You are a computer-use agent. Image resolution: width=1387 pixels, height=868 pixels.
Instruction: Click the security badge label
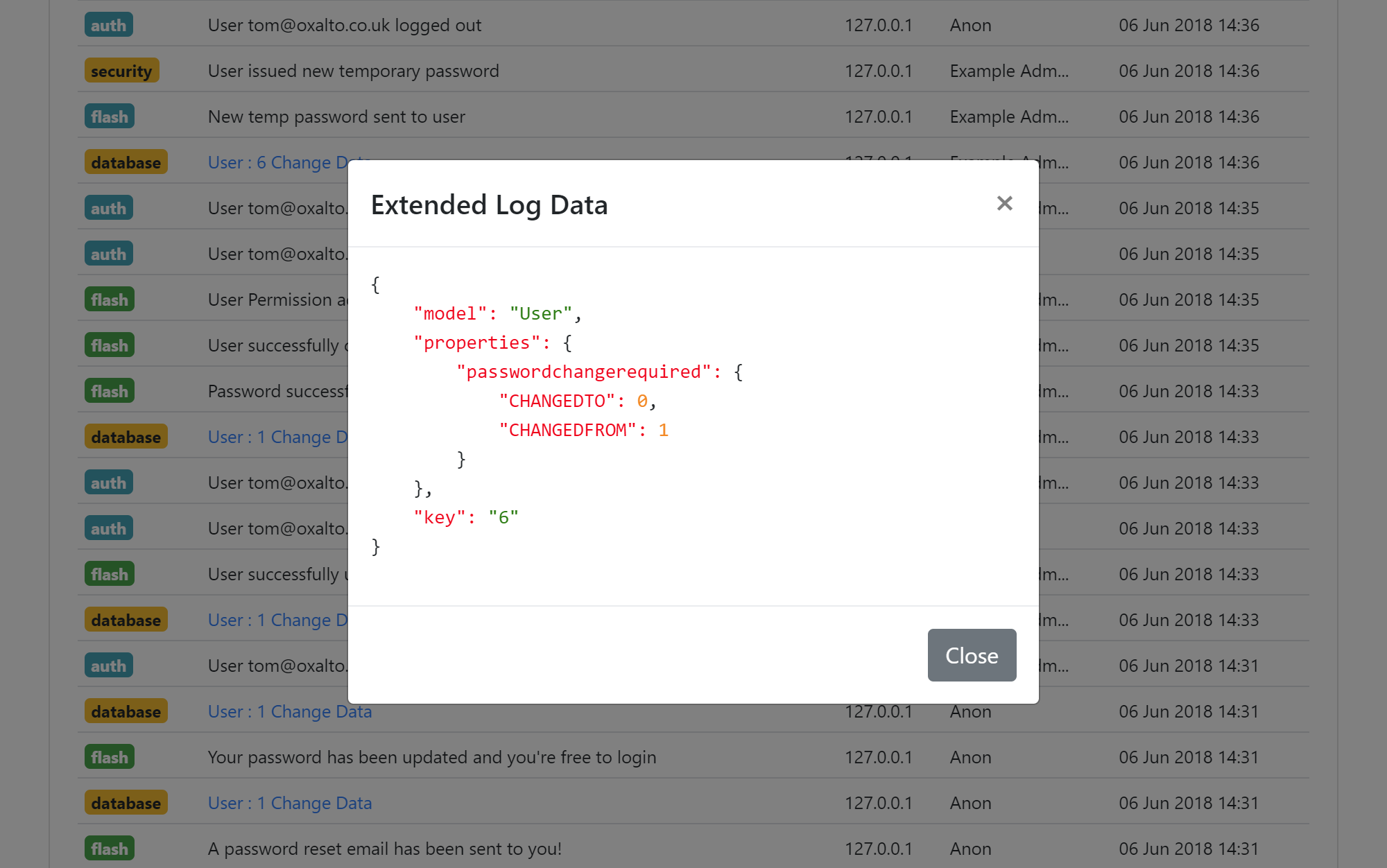click(121, 71)
